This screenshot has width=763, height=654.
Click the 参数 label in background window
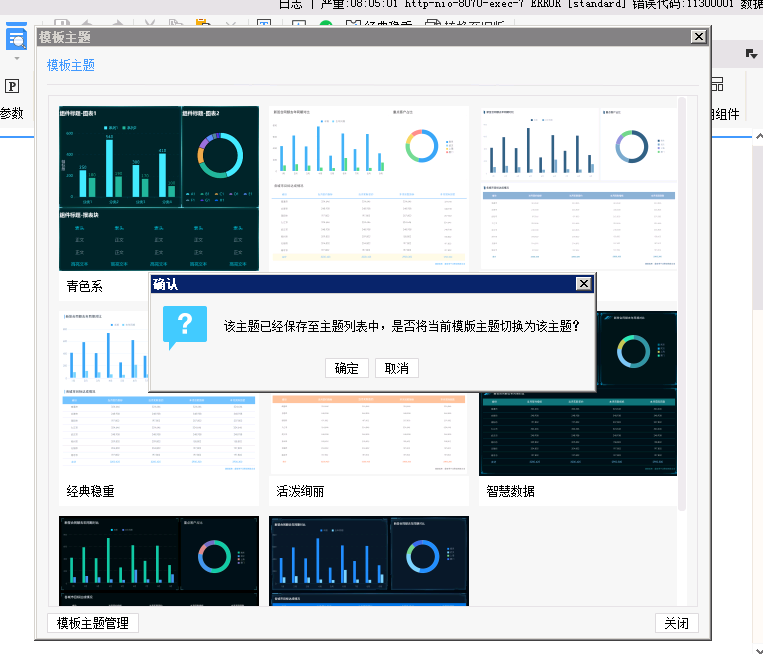[x=12, y=113]
